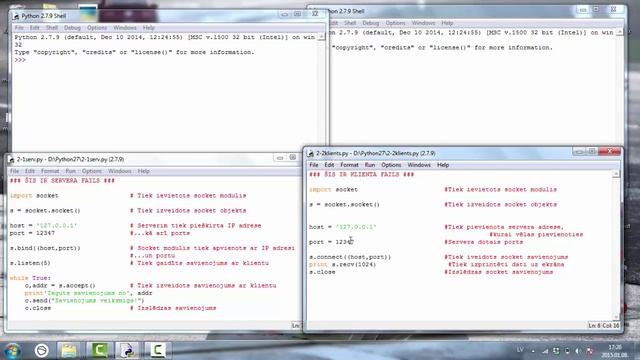The width and height of the screenshot is (640, 360).
Task: Open Options menu in right Python Shell
Action: [x=395, y=23]
